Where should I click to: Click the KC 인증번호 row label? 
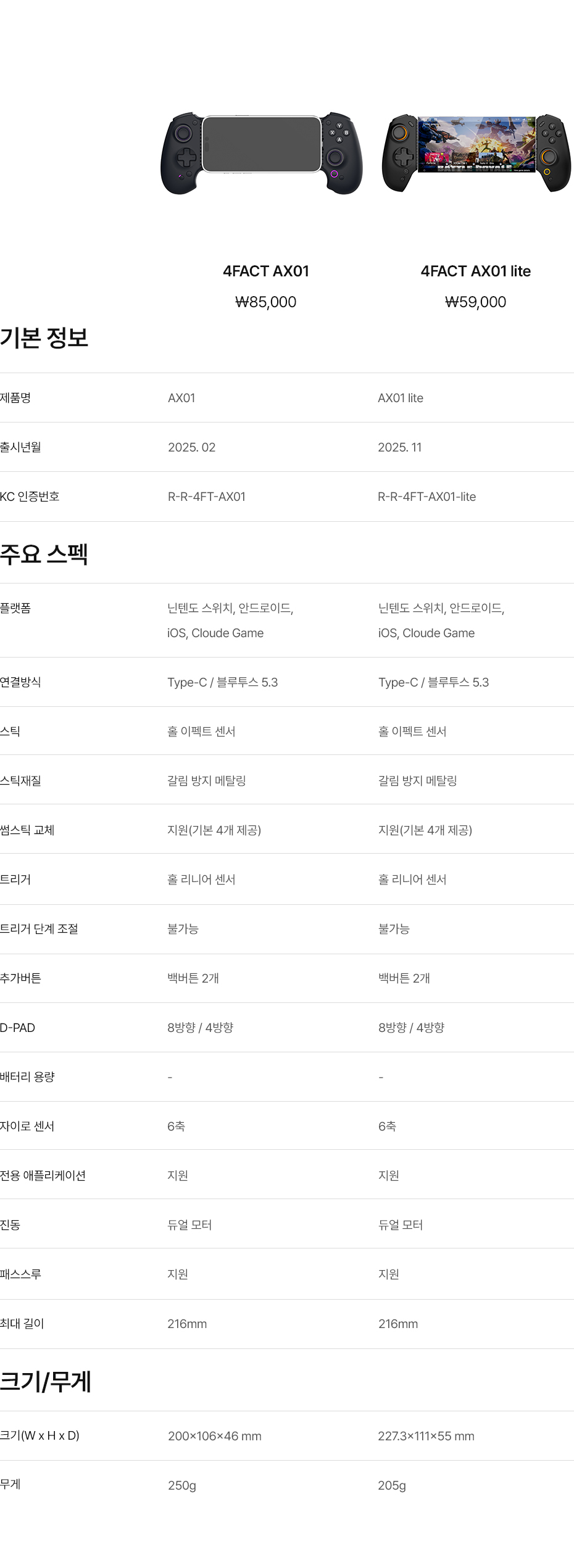tap(30, 497)
